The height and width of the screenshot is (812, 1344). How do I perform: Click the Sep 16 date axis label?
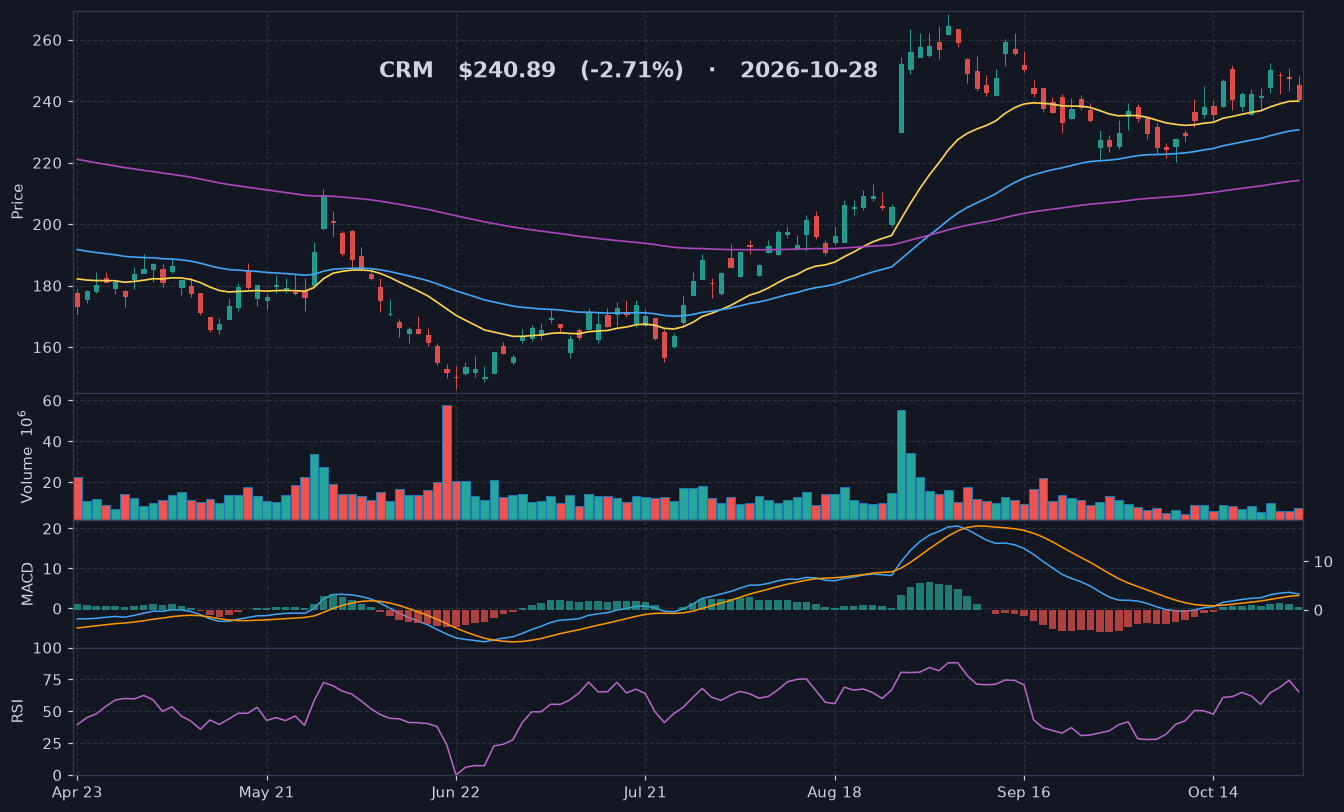pyautogui.click(x=1023, y=792)
